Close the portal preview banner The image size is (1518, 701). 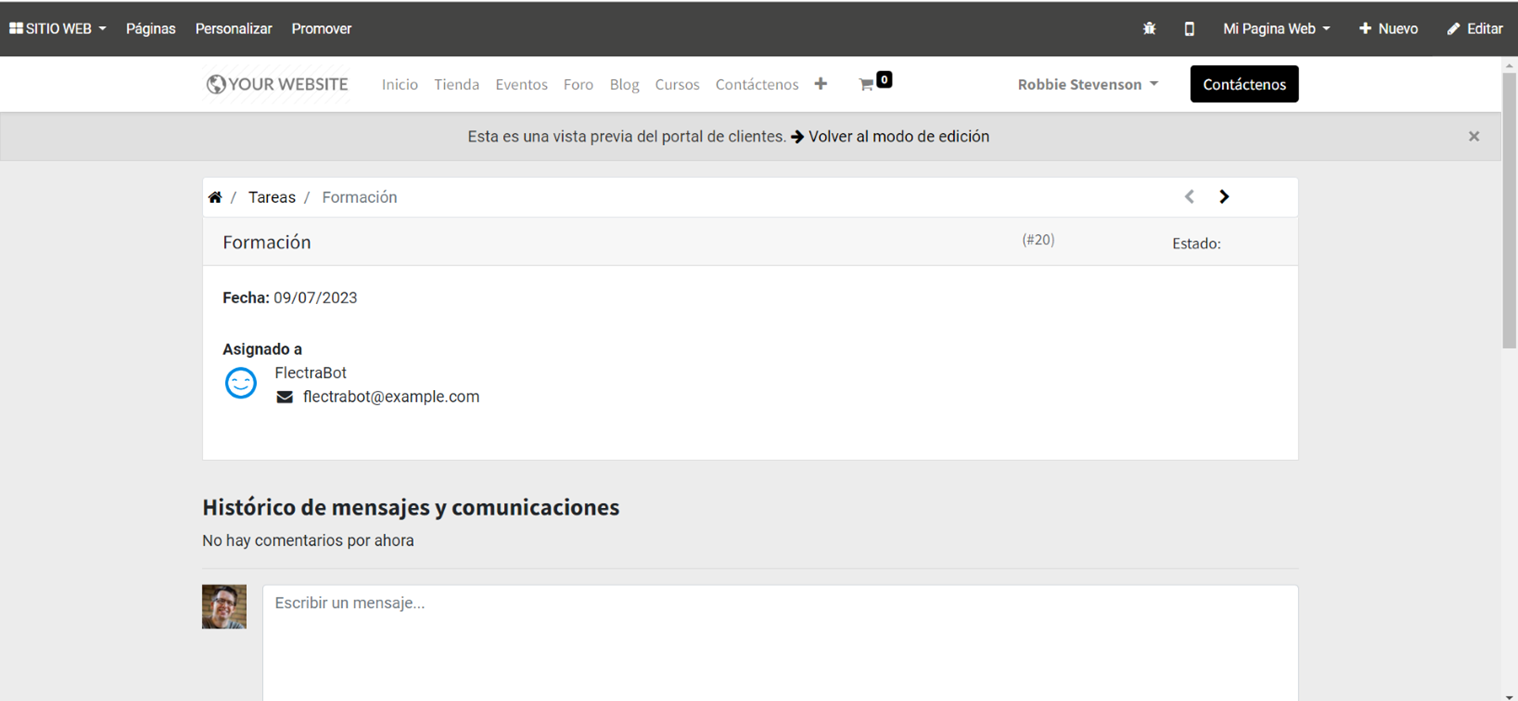pyautogui.click(x=1473, y=136)
